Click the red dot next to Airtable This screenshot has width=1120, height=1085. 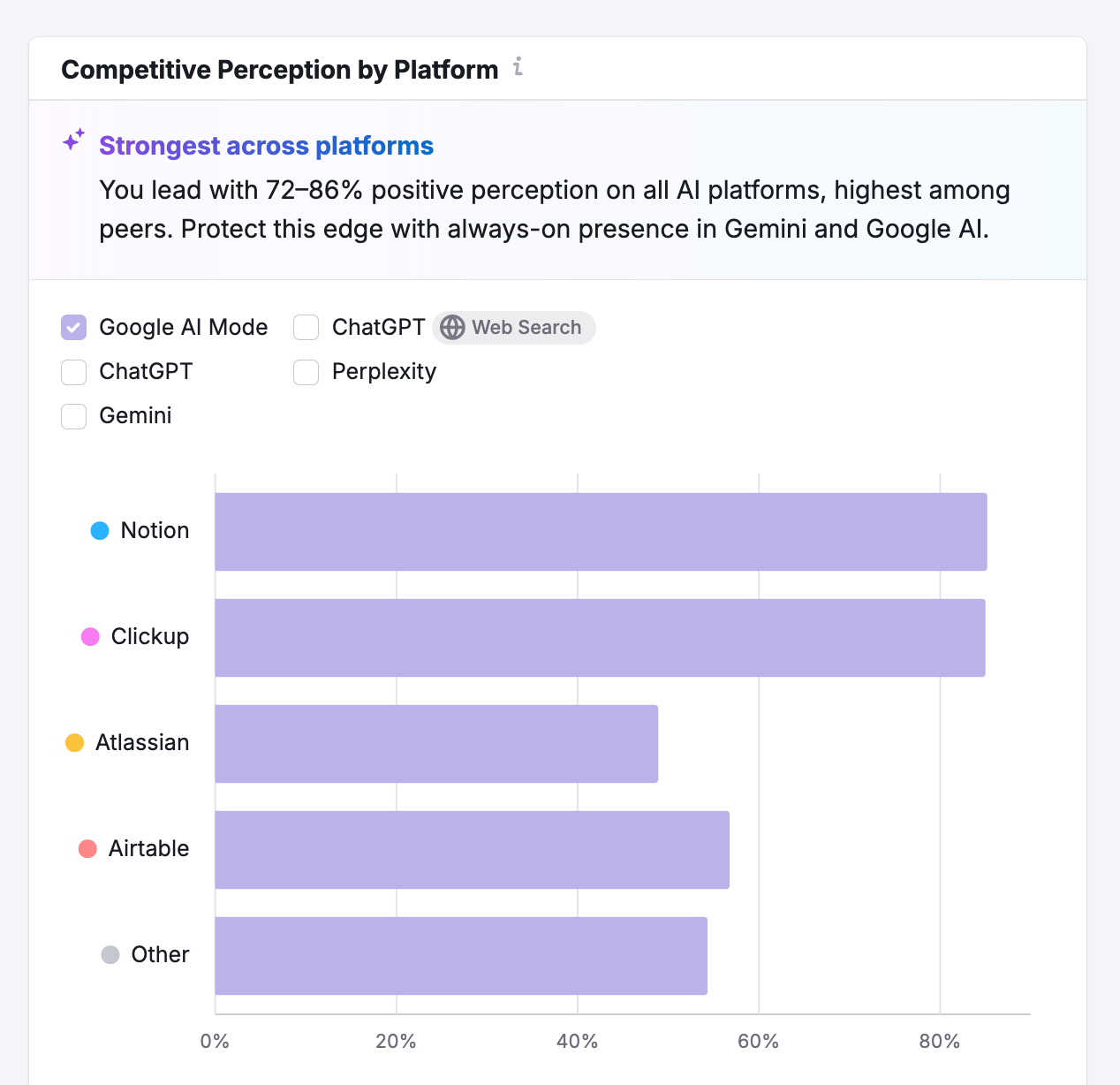tap(87, 848)
